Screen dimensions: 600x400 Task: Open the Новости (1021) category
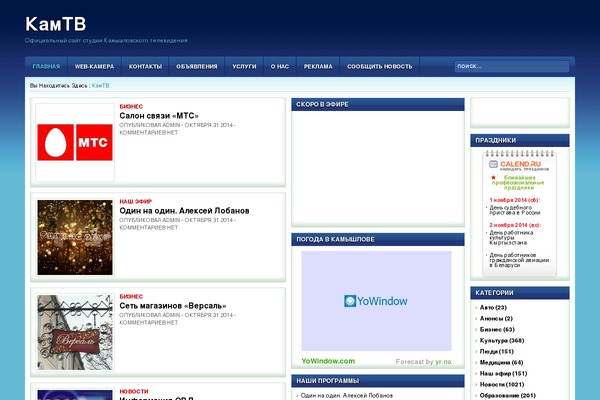(502, 385)
